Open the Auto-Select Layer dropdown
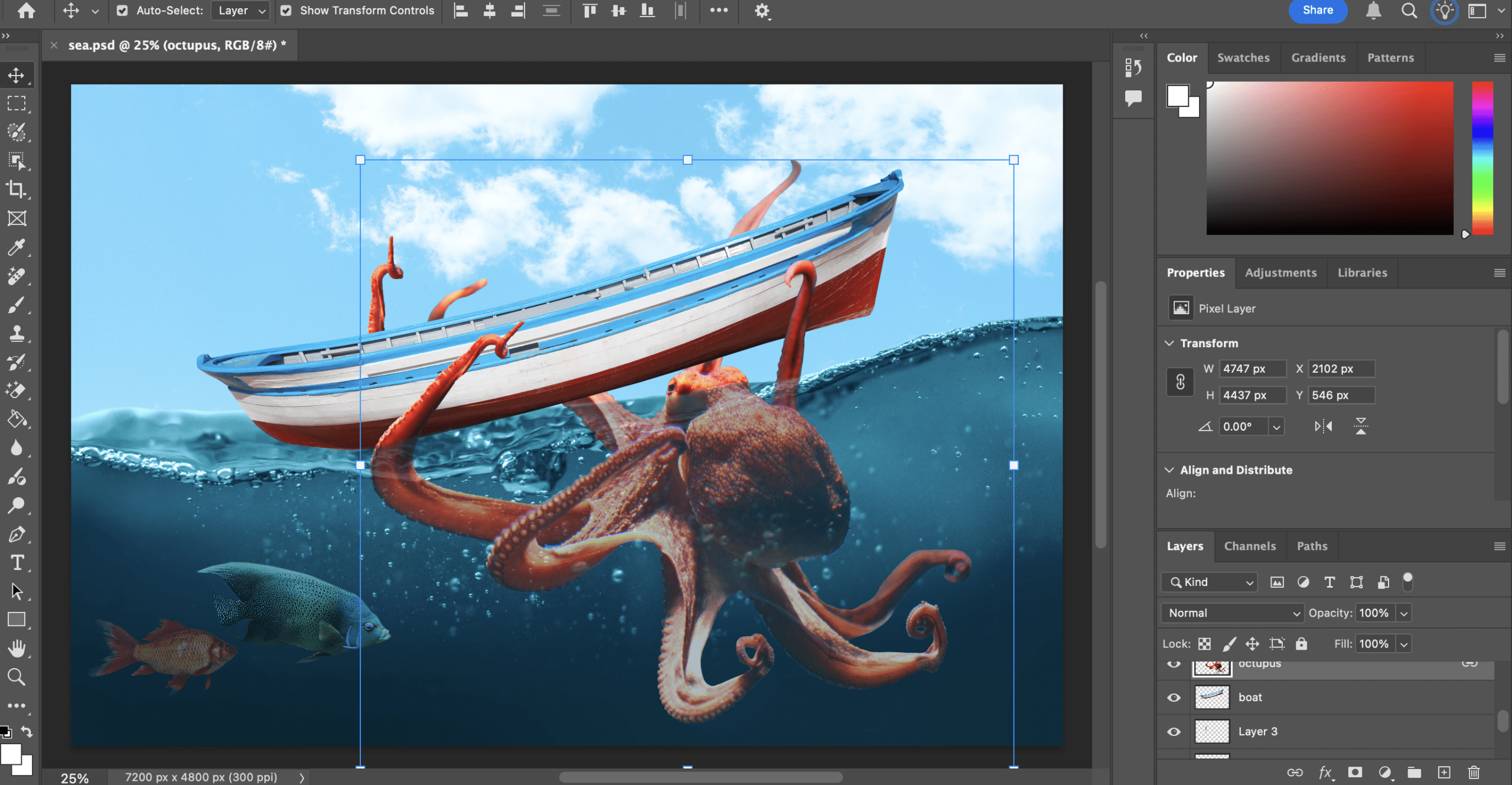Screen dimensions: 1512x785 (240, 11)
